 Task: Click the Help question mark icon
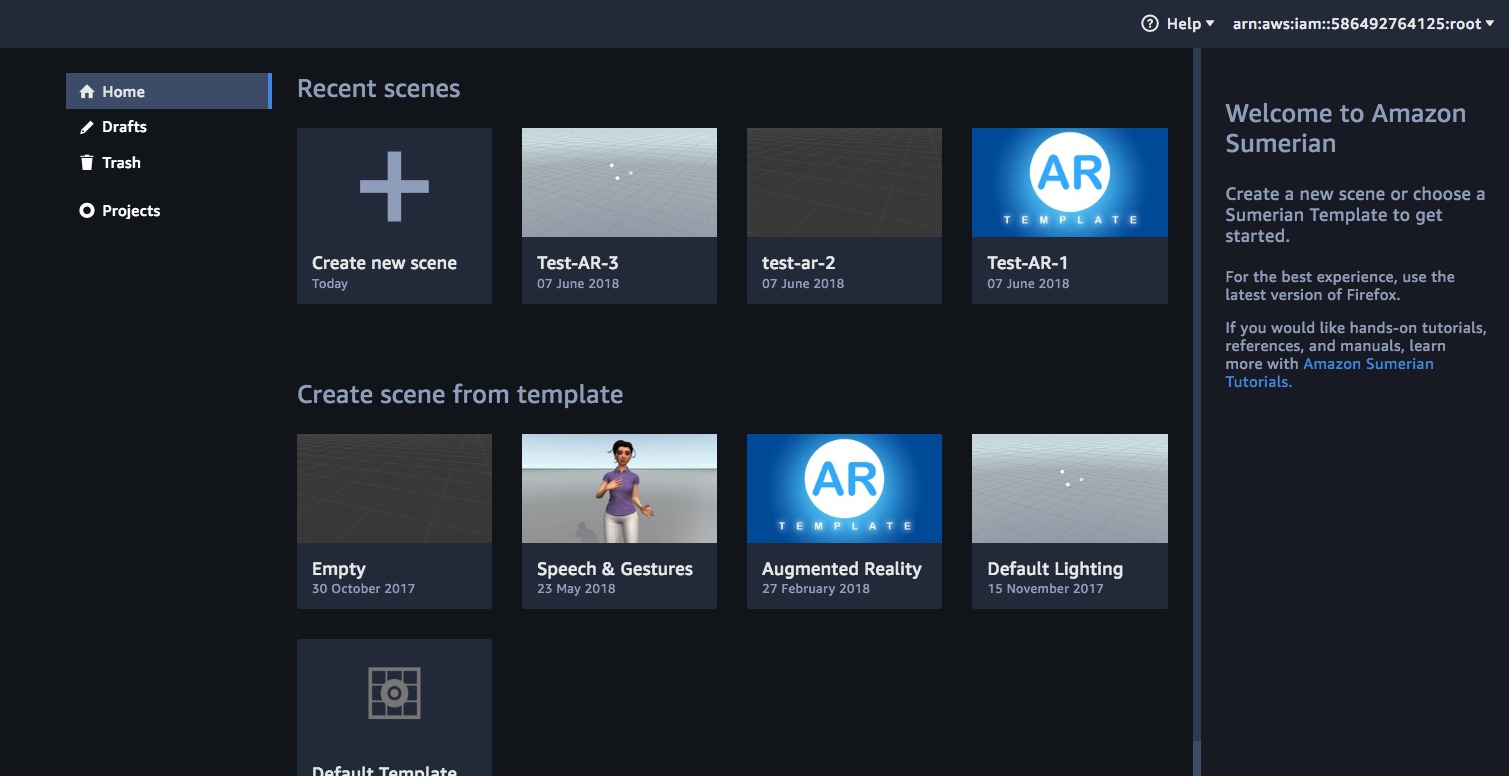pos(1150,23)
